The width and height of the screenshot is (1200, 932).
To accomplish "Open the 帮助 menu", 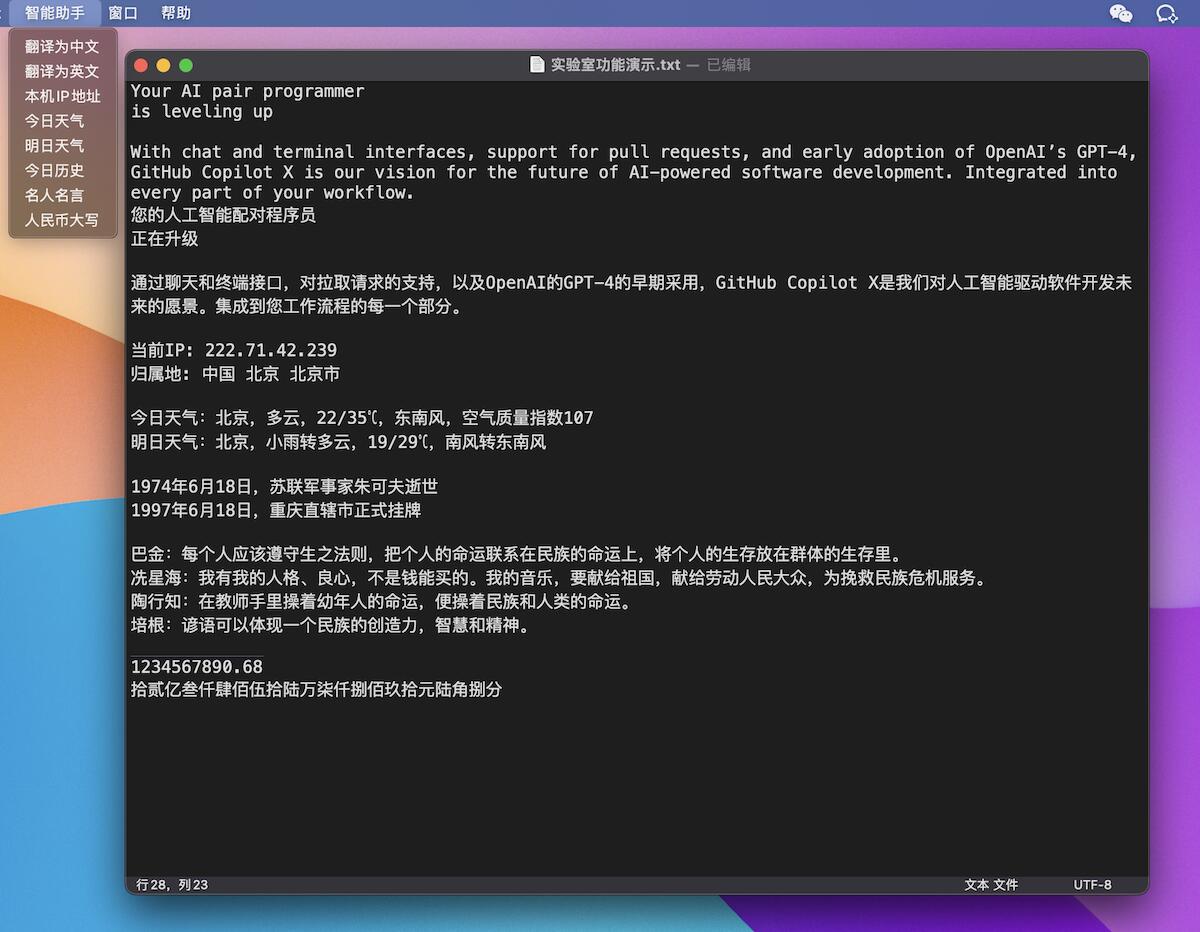I will click(176, 13).
